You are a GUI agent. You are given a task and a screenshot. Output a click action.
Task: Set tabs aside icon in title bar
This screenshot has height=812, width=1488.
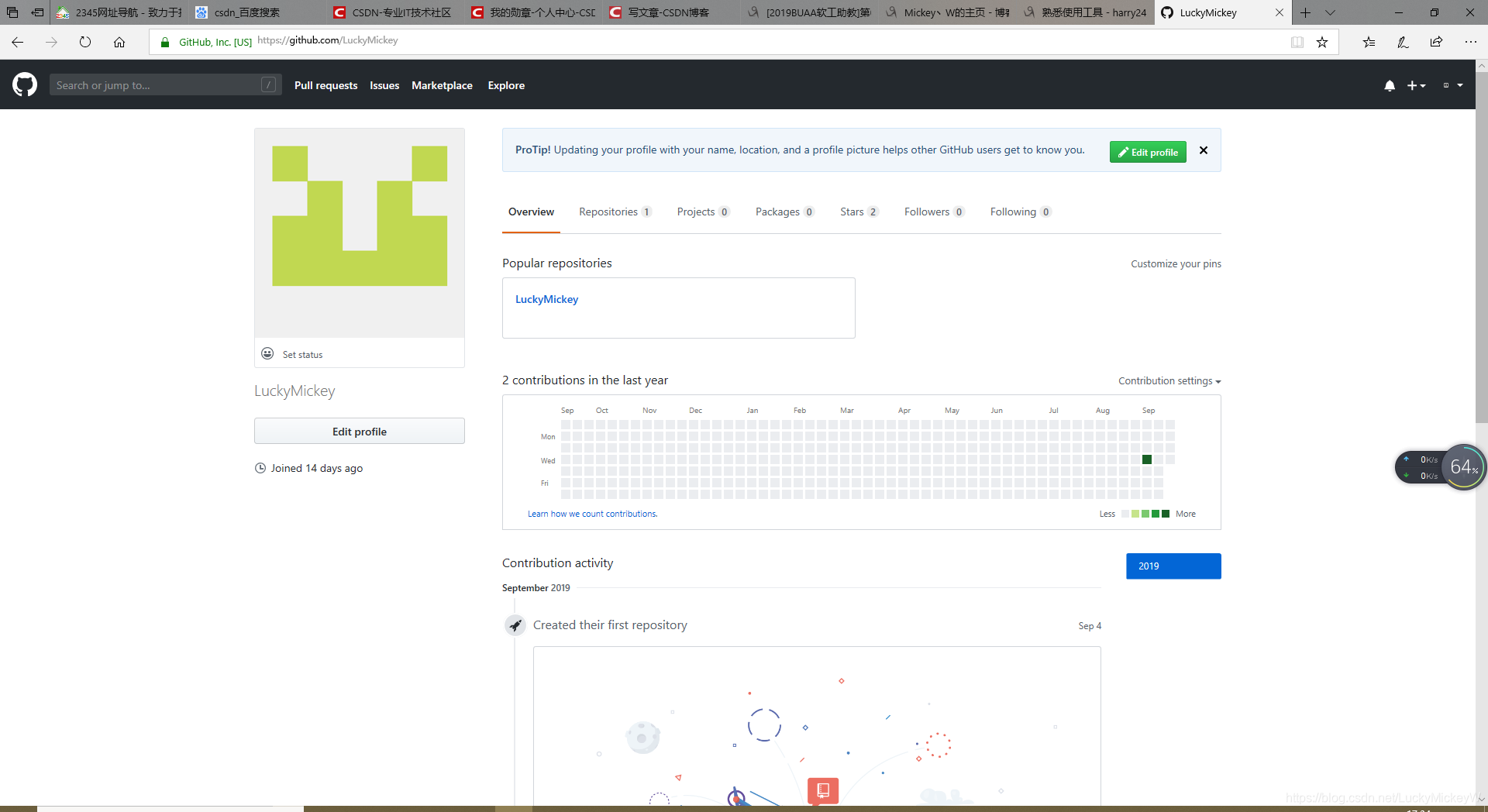click(37, 12)
